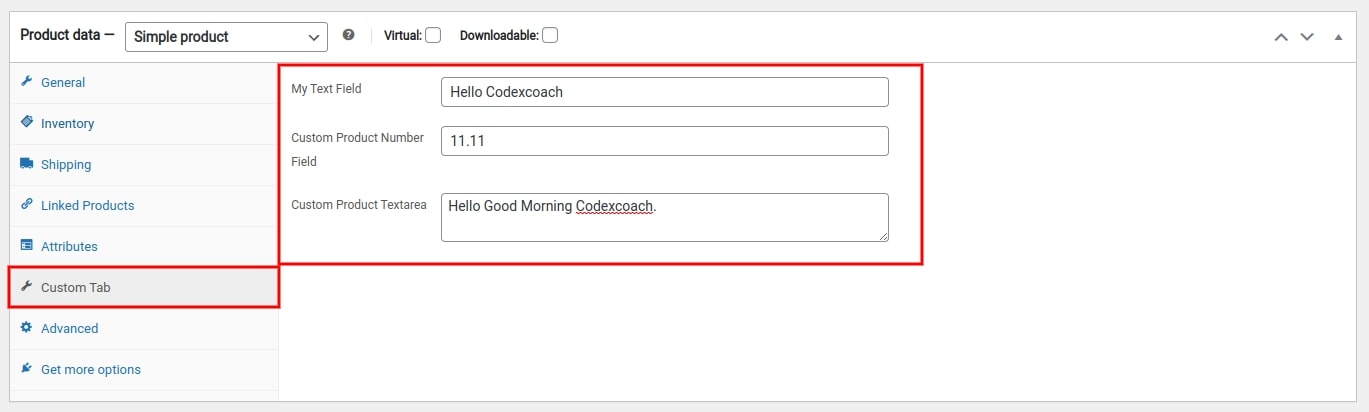This screenshot has height=412, width=1369.
Task: Collapse the Product data panel
Action: pos(1338,37)
